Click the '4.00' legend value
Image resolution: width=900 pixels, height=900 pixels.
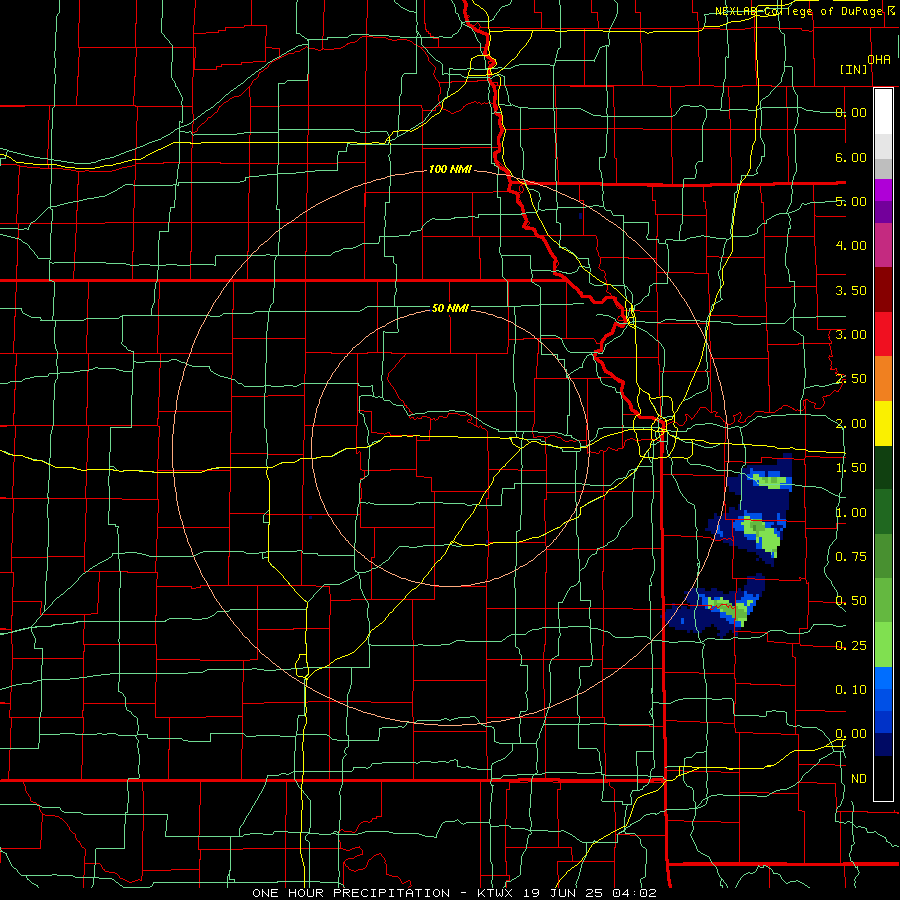[851, 246]
